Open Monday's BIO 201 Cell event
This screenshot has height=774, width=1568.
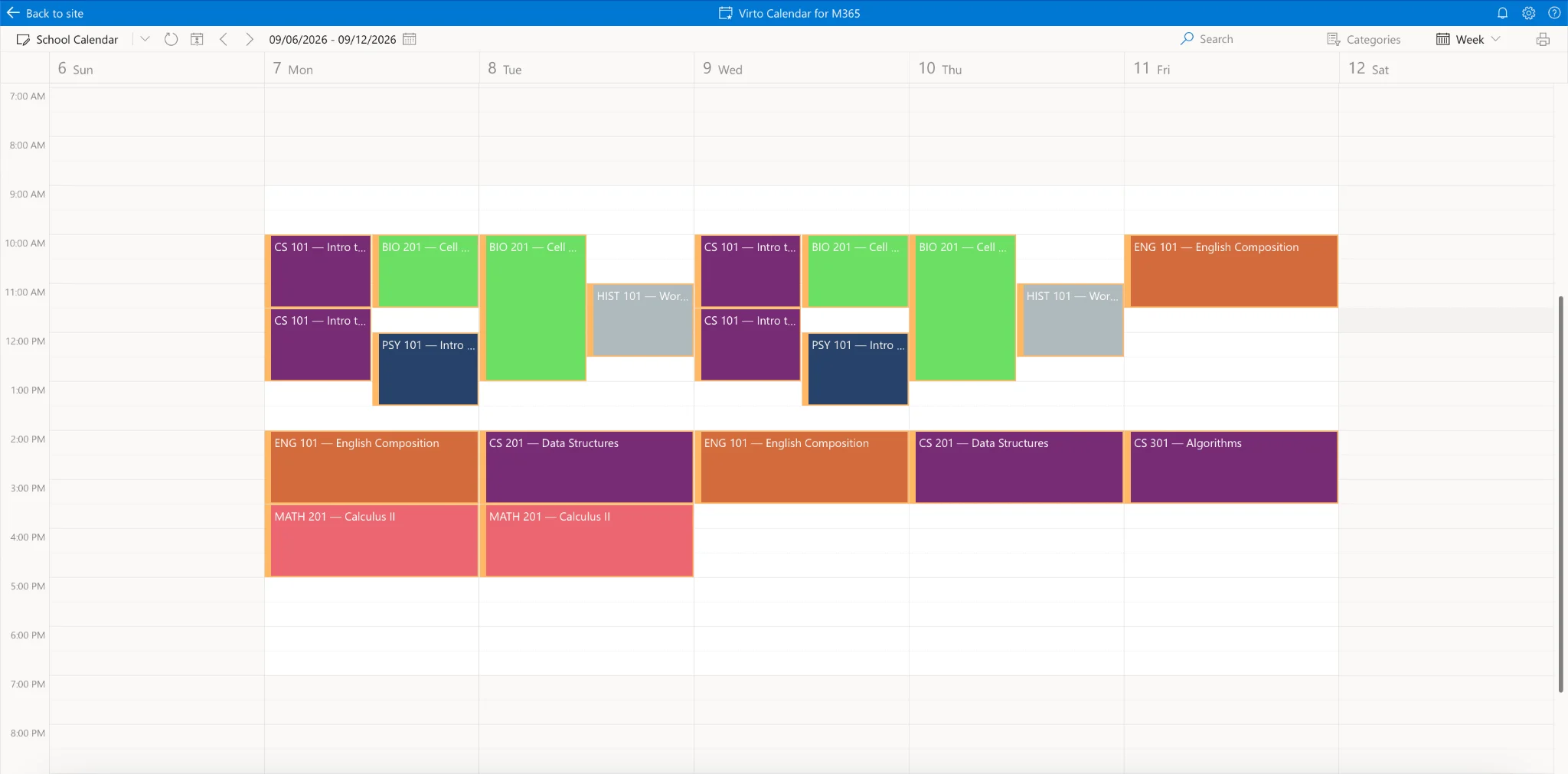click(x=427, y=271)
